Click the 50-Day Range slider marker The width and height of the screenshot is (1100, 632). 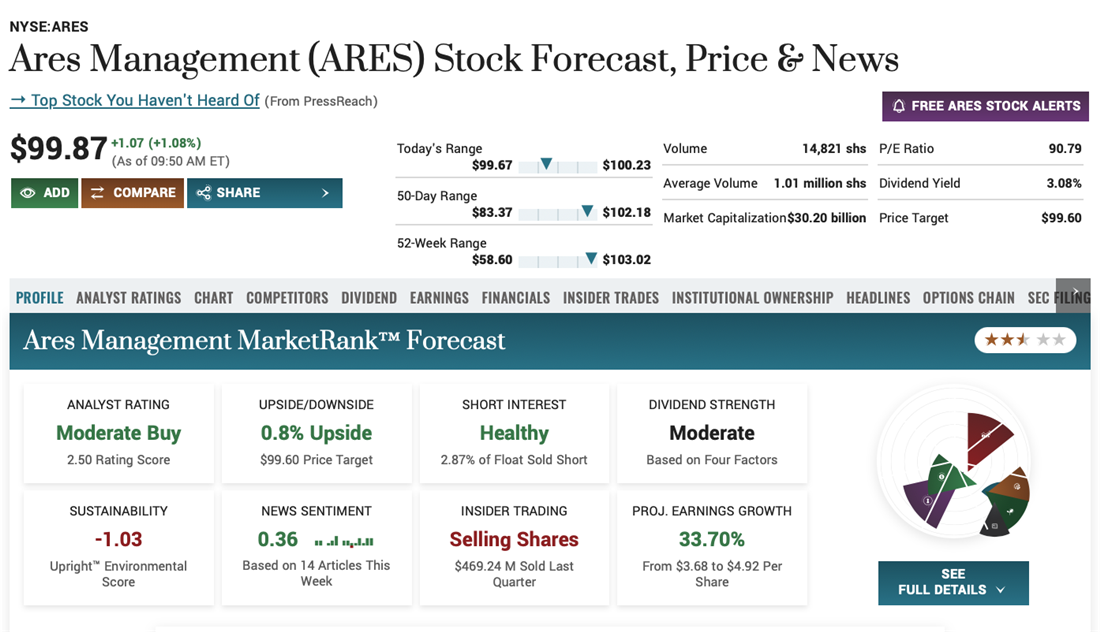coord(587,211)
